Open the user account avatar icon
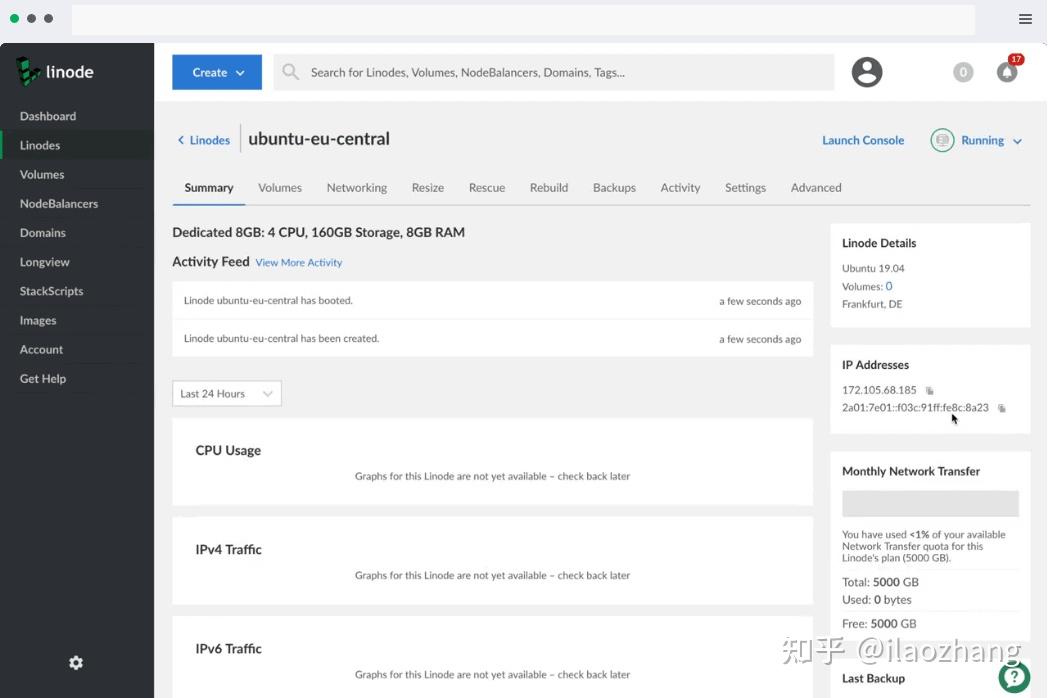Image resolution: width=1048 pixels, height=698 pixels. [x=866, y=71]
